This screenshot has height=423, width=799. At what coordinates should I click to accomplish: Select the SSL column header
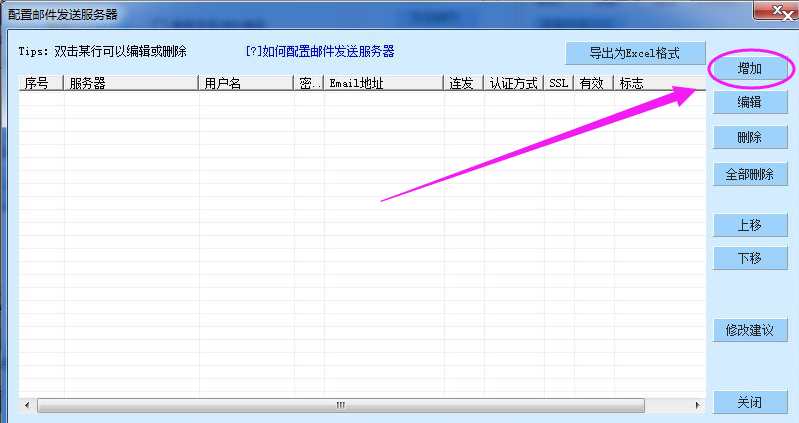coord(559,83)
